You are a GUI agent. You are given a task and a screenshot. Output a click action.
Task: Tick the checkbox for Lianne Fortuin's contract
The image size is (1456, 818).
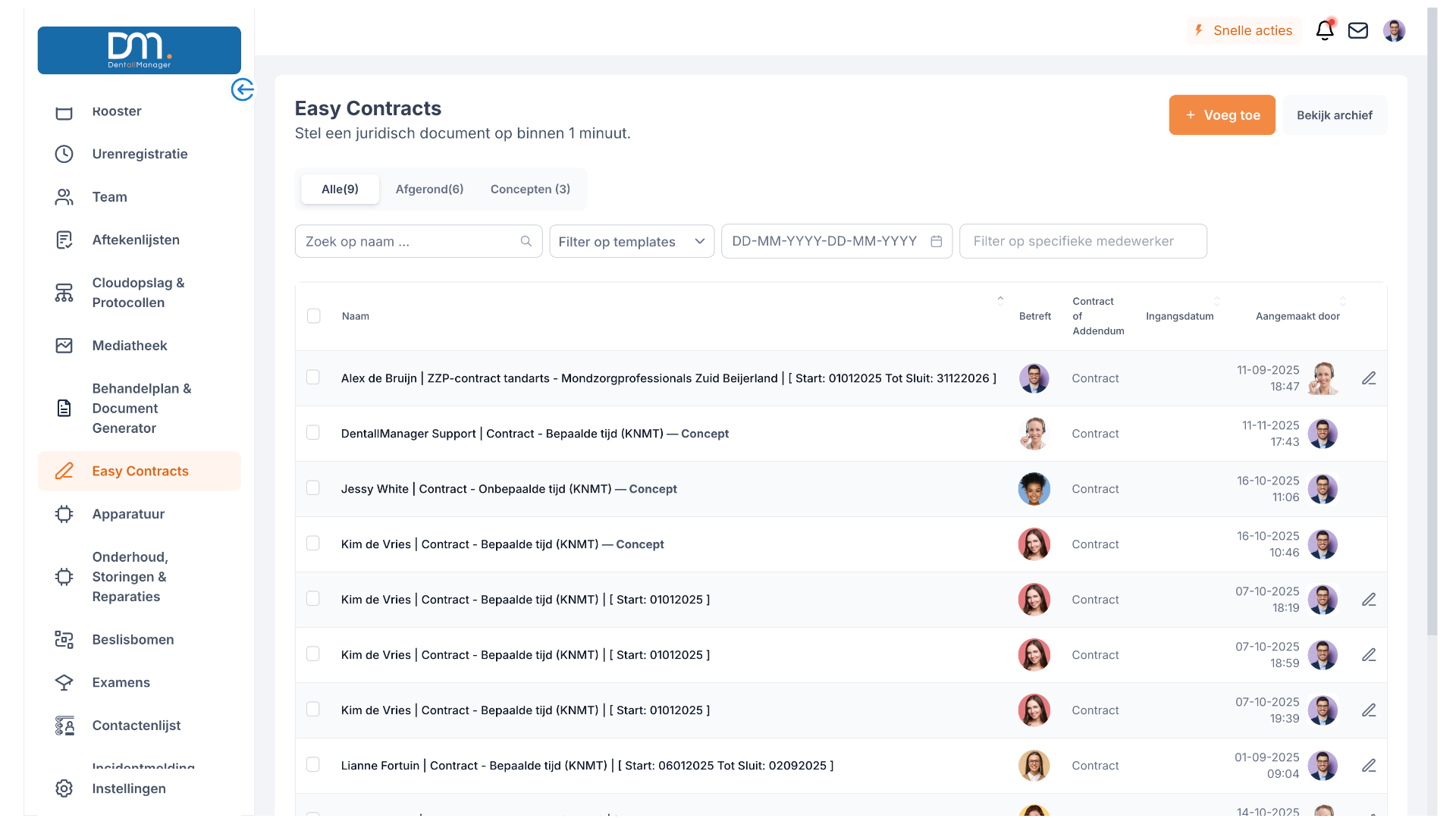click(x=313, y=764)
